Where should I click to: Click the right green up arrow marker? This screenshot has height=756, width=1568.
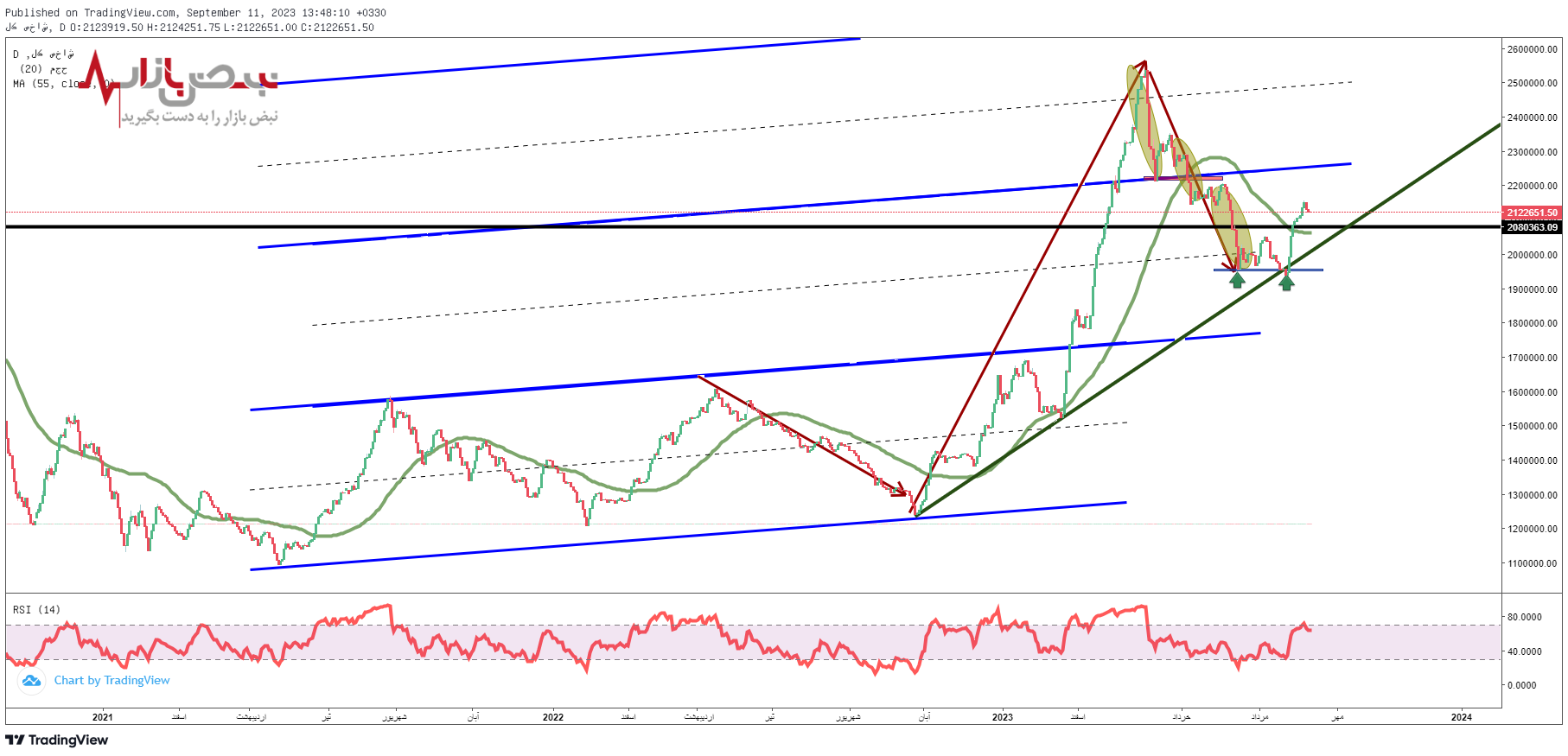tap(1287, 283)
